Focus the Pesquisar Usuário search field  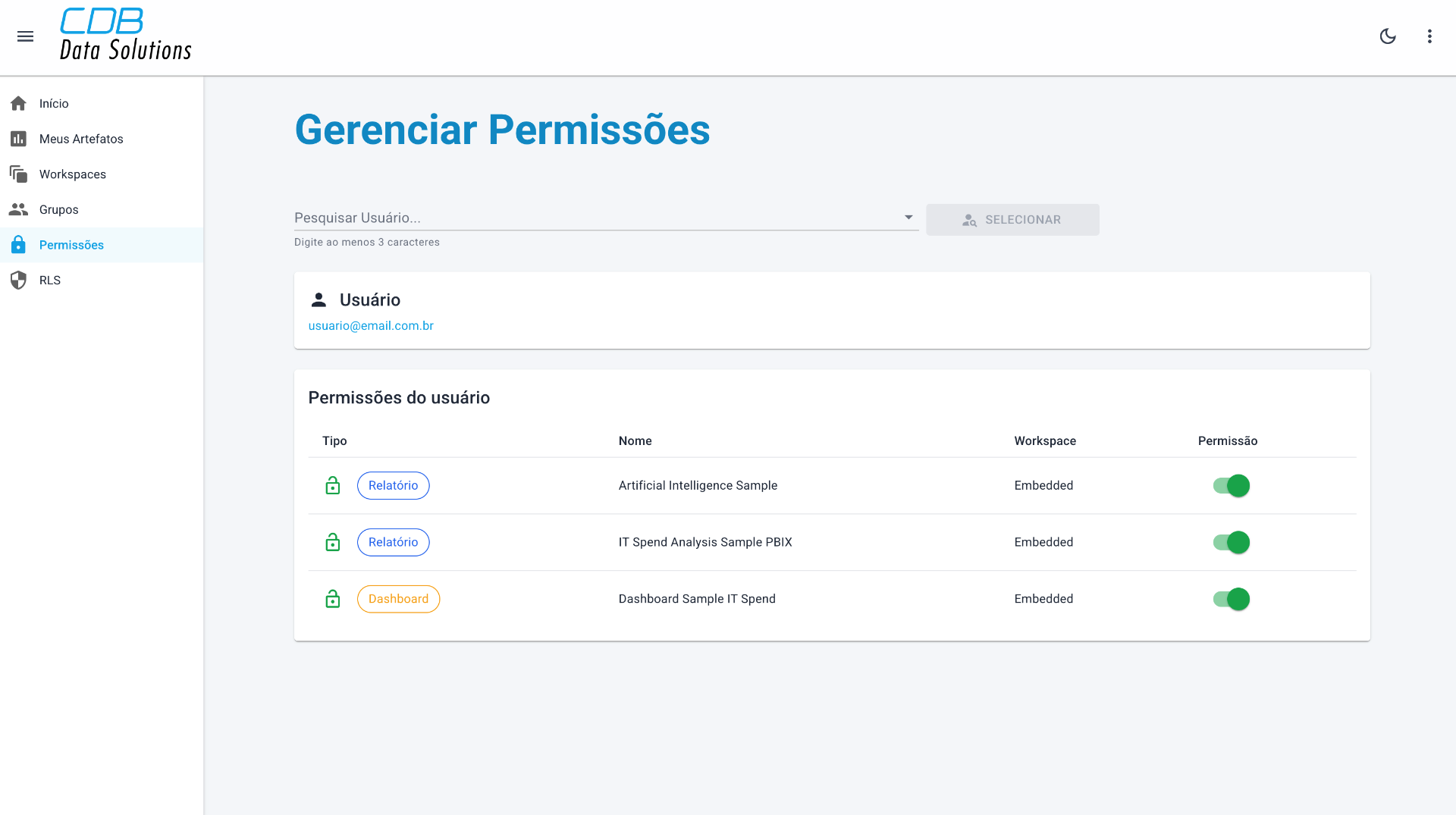pyautogui.click(x=591, y=218)
